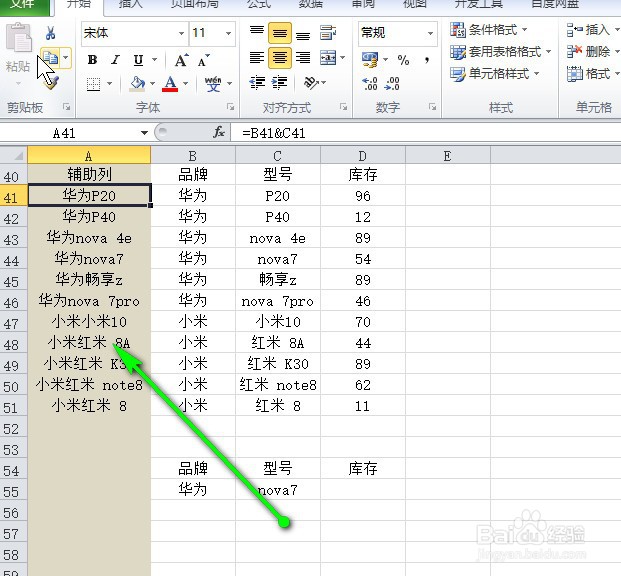Click text orientation icon
The width and height of the screenshot is (621, 576).
(x=312, y=82)
